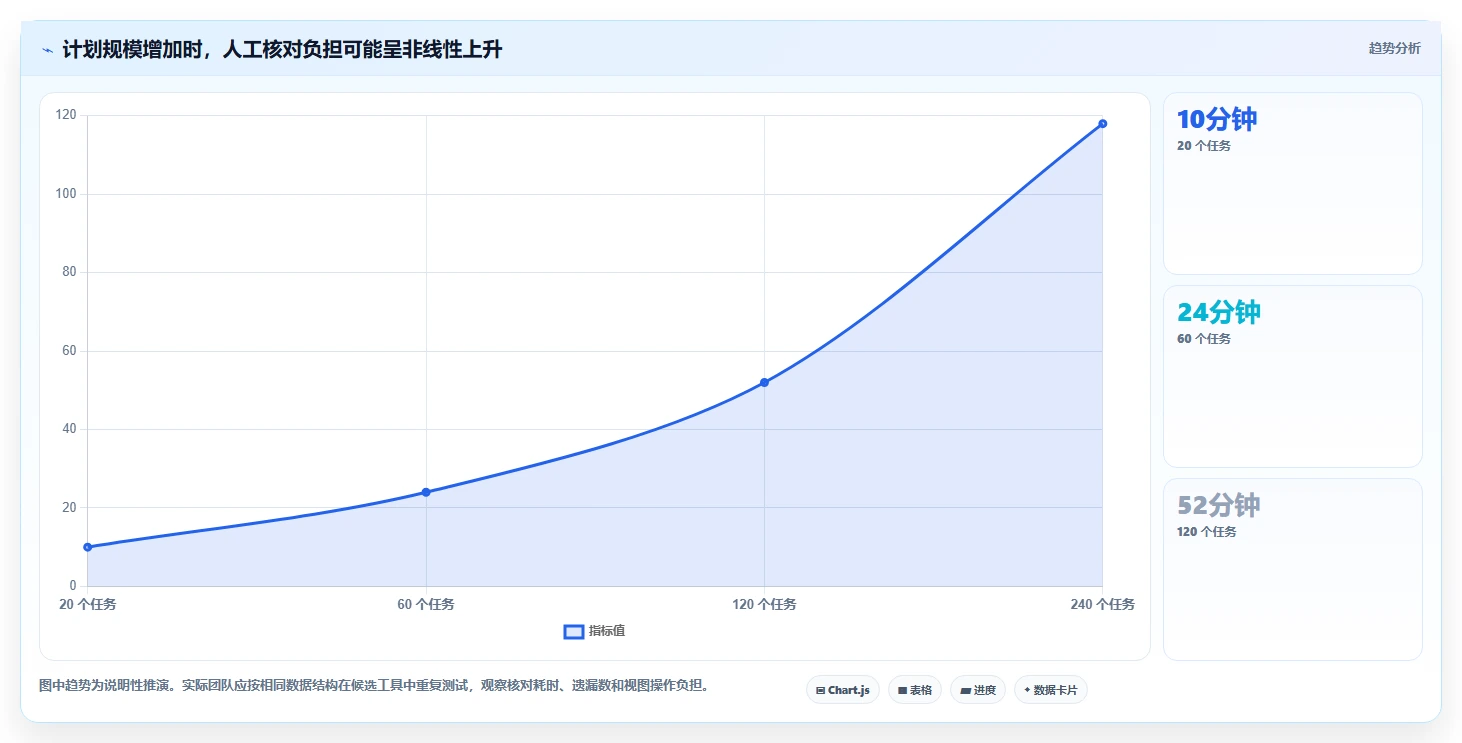Click the data point at 60 个任务
The image size is (1462, 743).
tap(426, 492)
